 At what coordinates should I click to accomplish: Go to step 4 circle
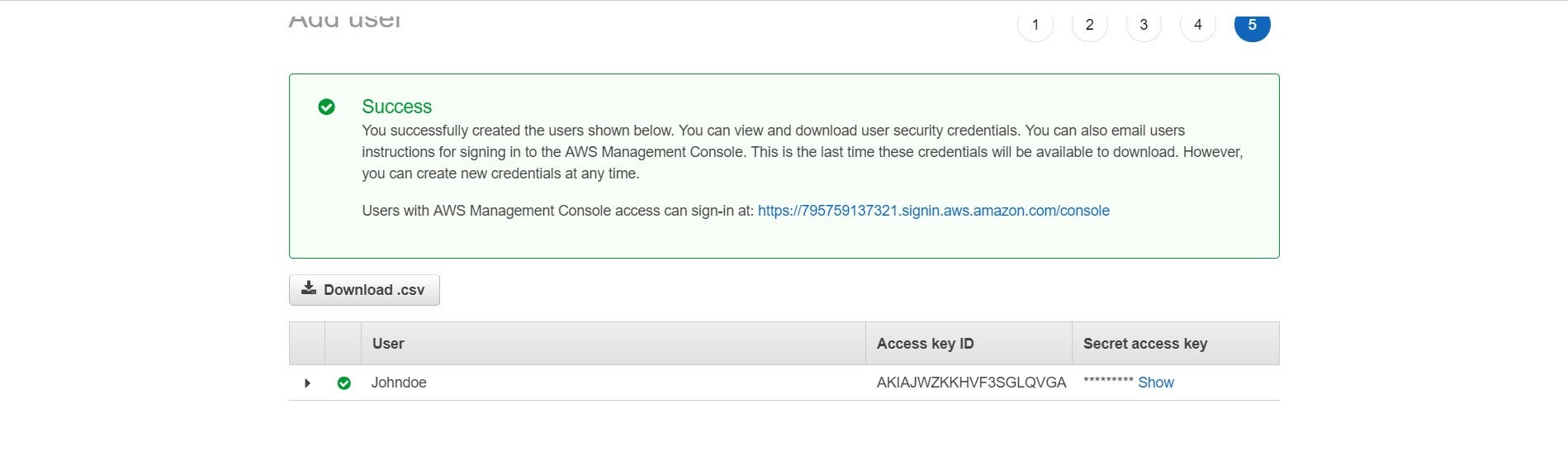click(1197, 25)
